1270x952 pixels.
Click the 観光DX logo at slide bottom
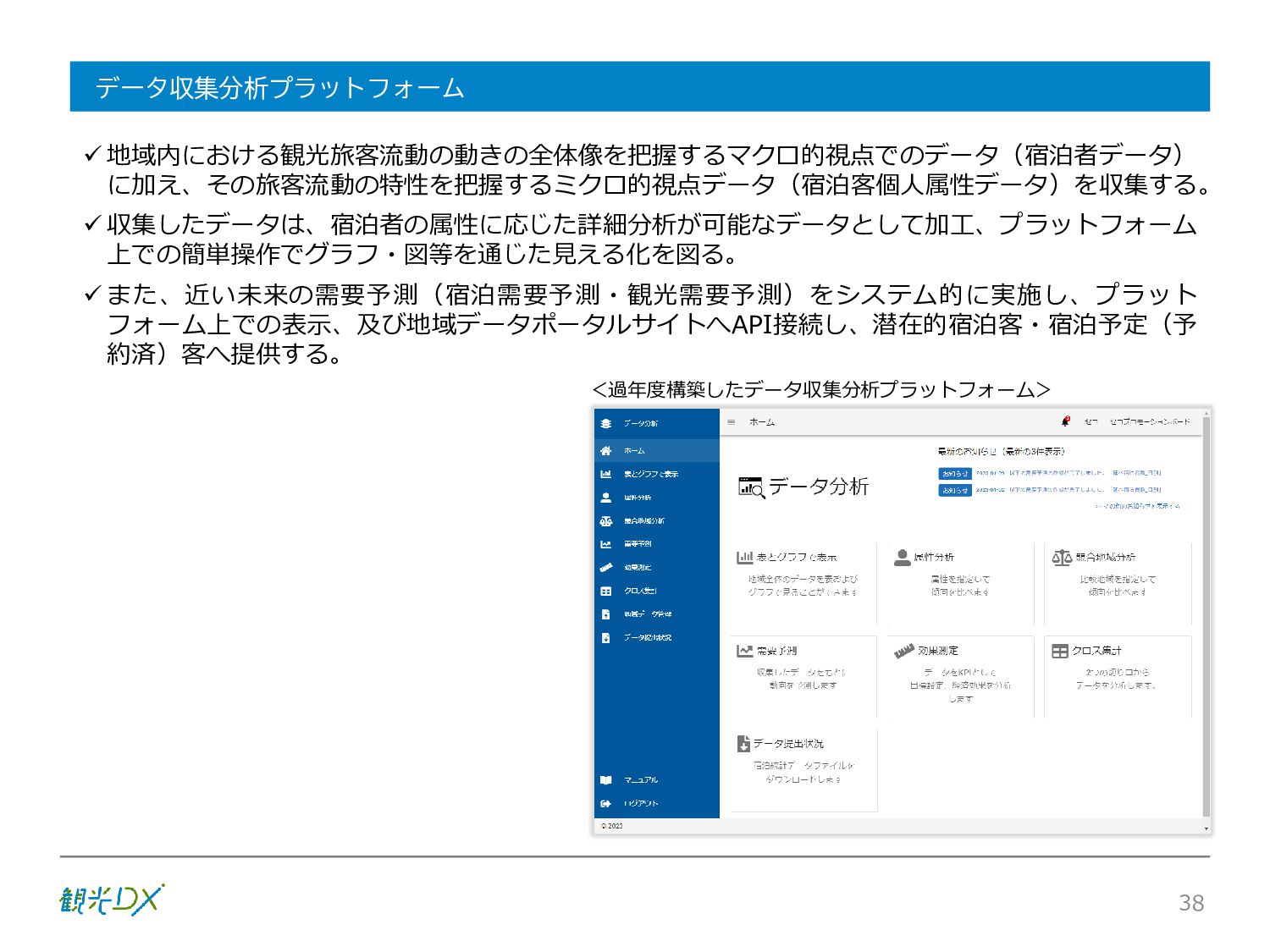pyautogui.click(x=112, y=900)
